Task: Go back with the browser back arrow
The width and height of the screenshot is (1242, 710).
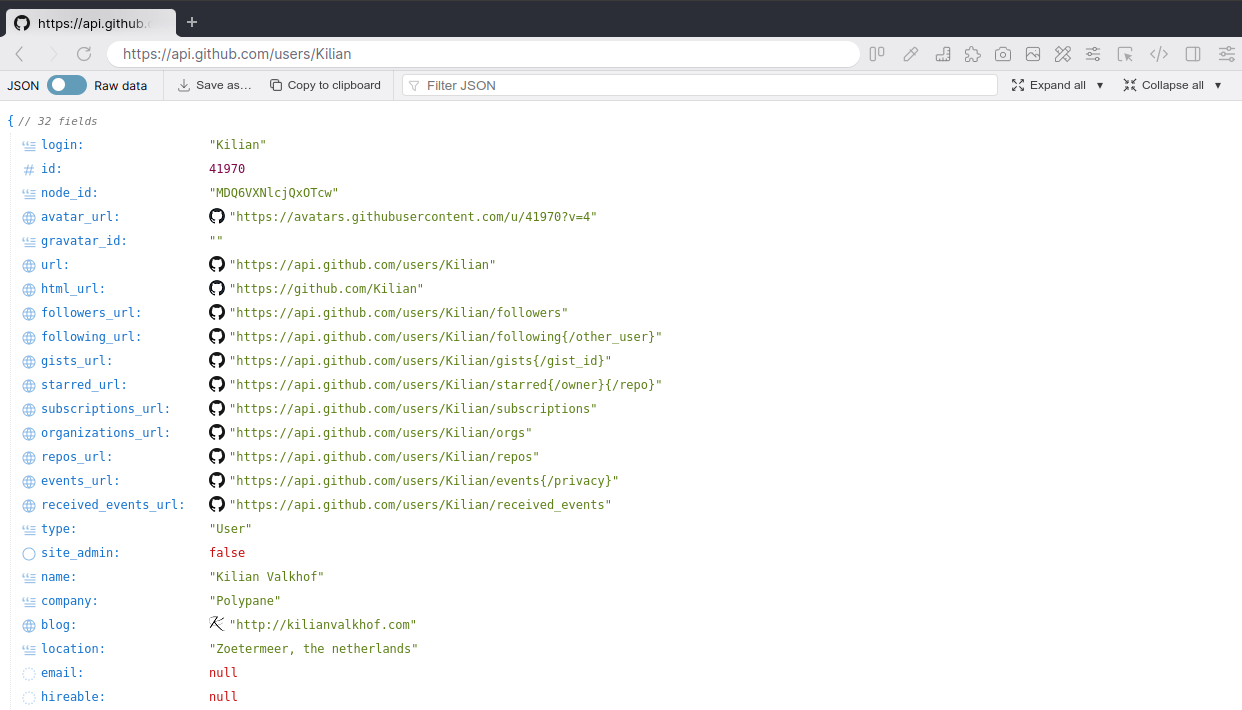Action: (x=20, y=54)
